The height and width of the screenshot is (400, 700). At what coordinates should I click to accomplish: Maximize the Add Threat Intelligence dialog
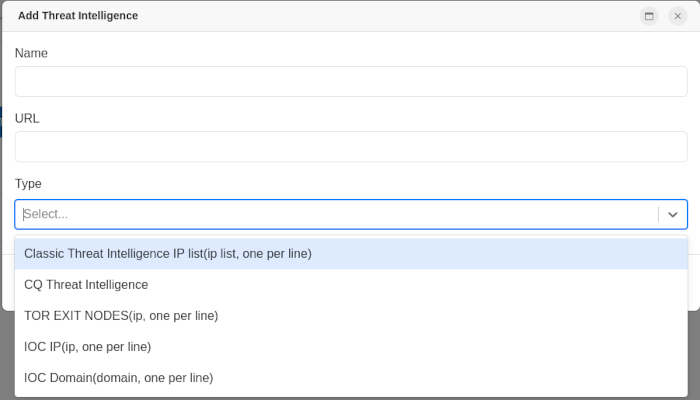coord(649,16)
